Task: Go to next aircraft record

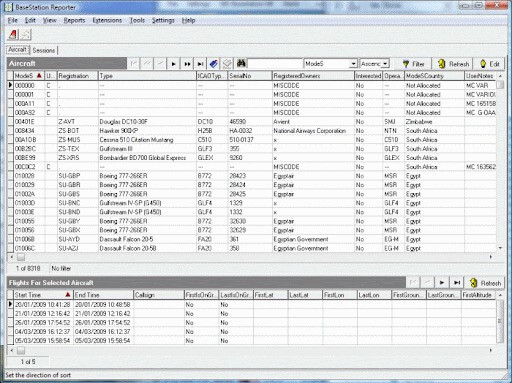Action: tap(174, 63)
